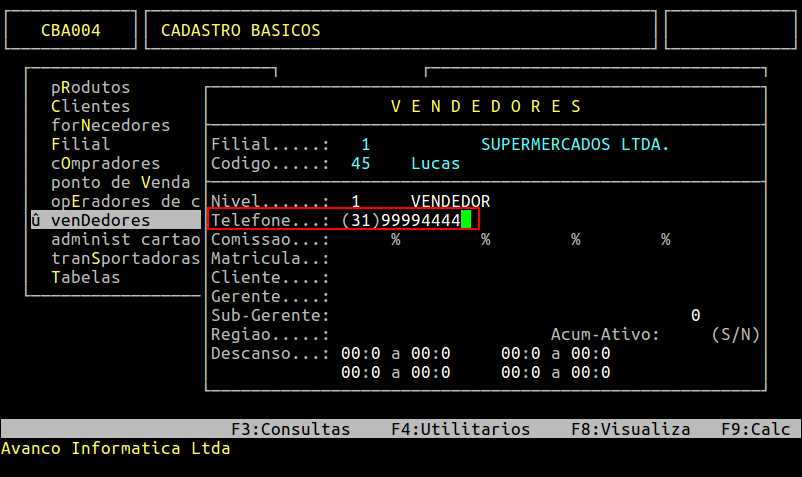The width and height of the screenshot is (802, 477).
Task: Open opEradores de c menu entry
Action: [x=125, y=201]
